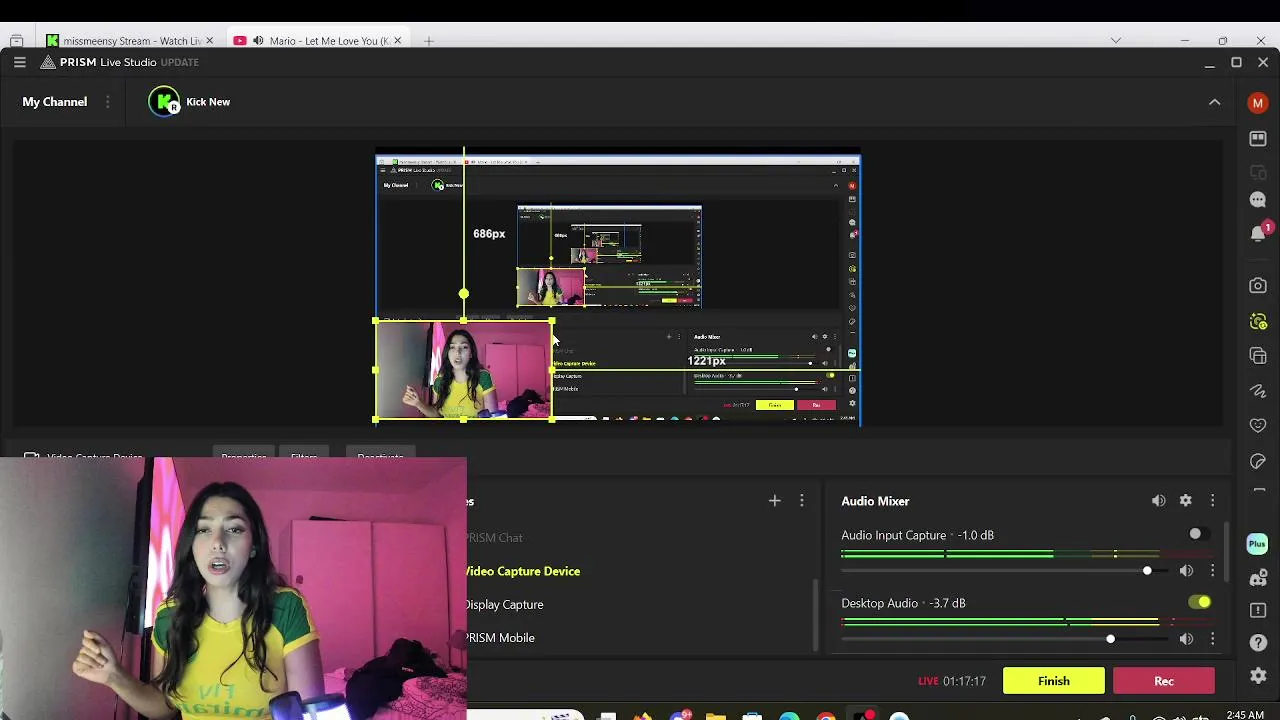Click the Audio Mixer panel title
The image size is (1280, 720).
coord(875,501)
